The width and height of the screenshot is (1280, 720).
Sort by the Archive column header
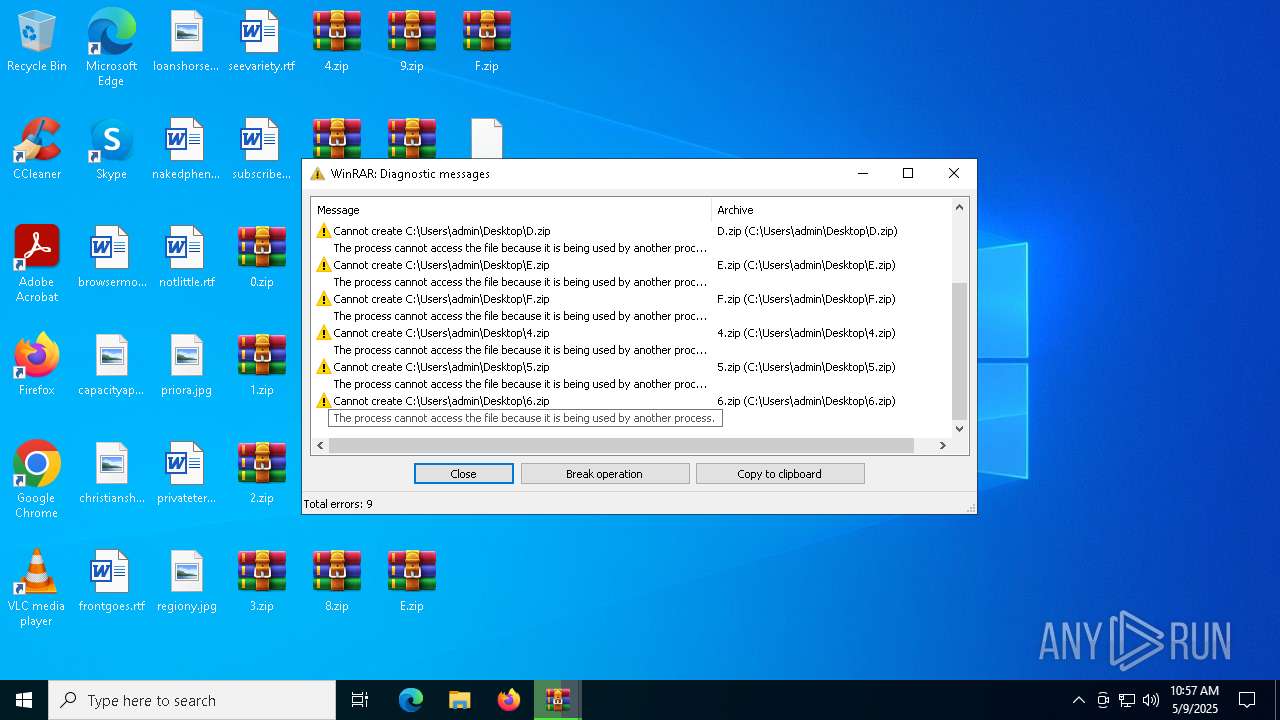830,210
